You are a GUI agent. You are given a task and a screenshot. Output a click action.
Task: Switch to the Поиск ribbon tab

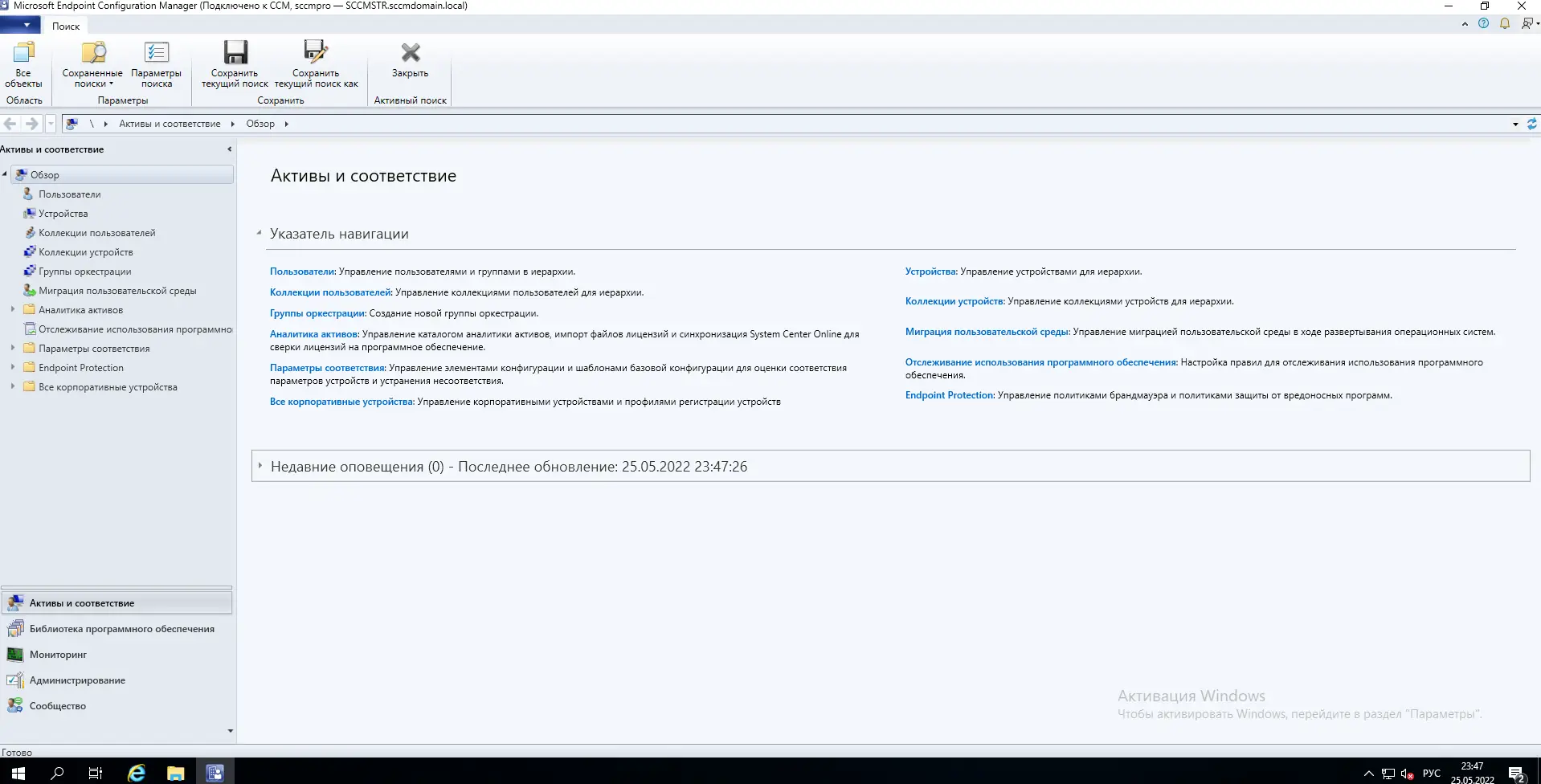click(x=66, y=26)
